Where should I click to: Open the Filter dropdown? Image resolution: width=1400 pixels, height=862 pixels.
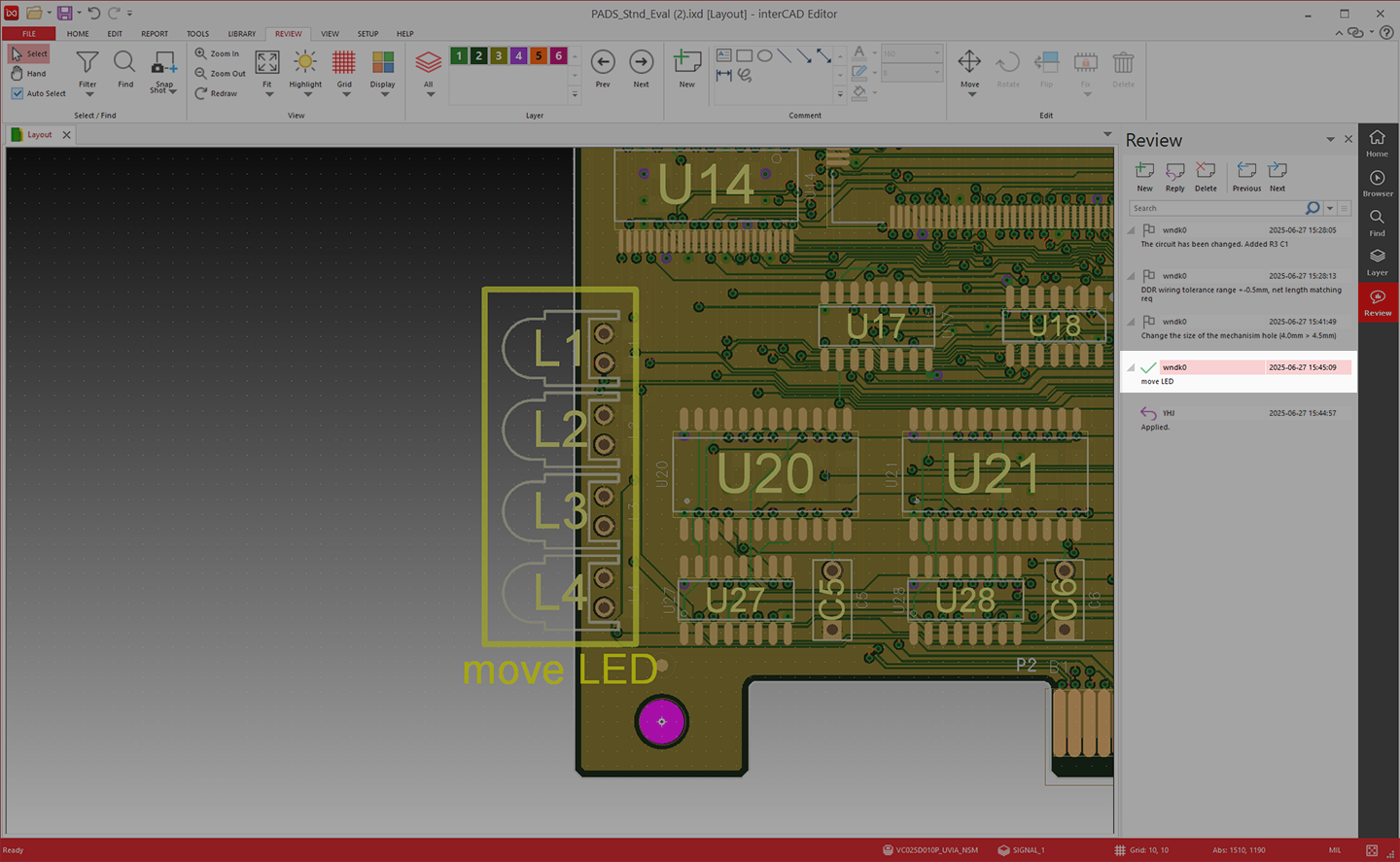click(x=87, y=94)
